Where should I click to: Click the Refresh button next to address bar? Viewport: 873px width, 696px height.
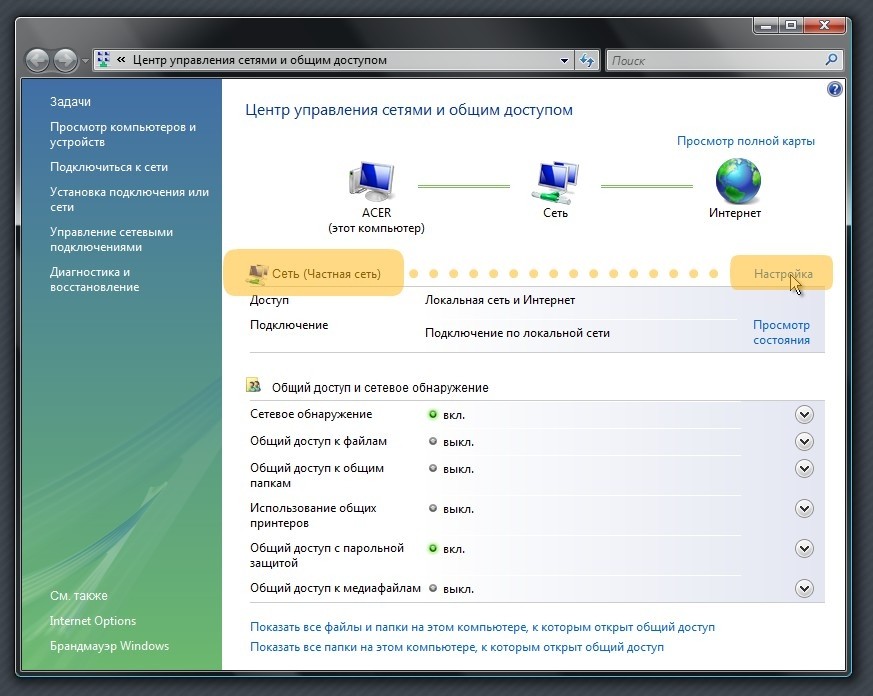click(587, 60)
